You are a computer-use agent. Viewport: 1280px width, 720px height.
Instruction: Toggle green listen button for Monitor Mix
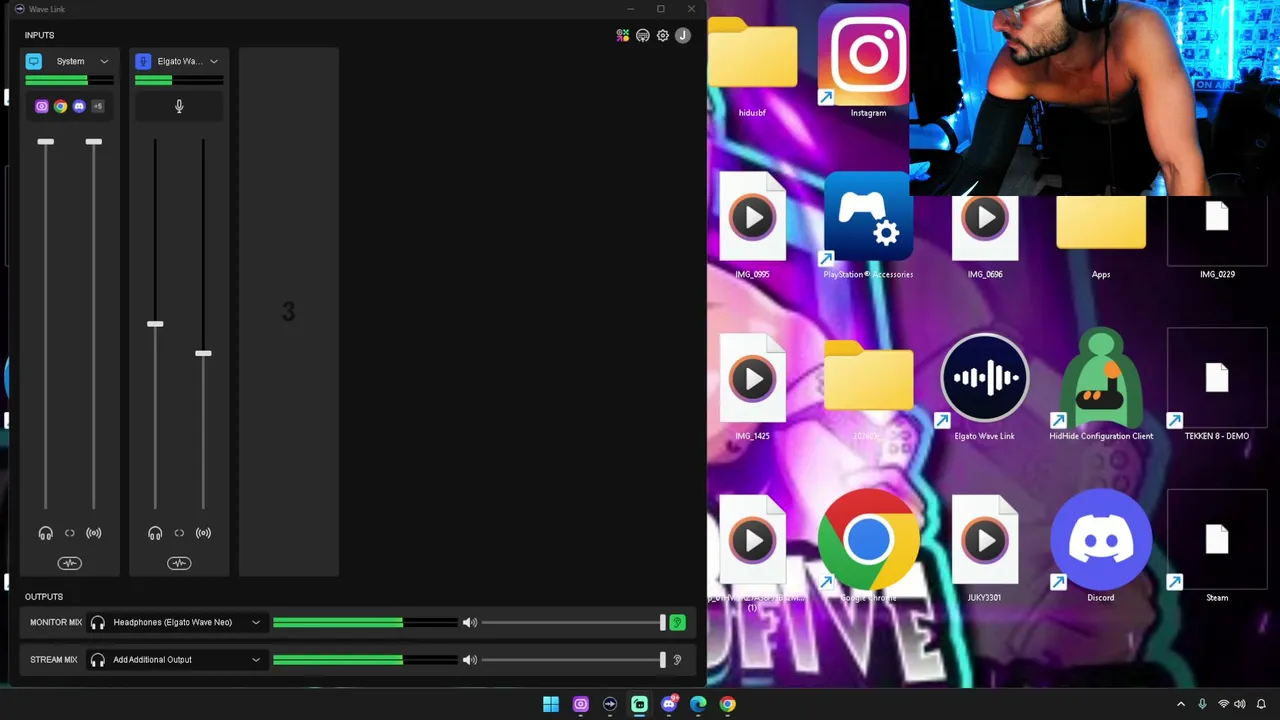point(677,623)
